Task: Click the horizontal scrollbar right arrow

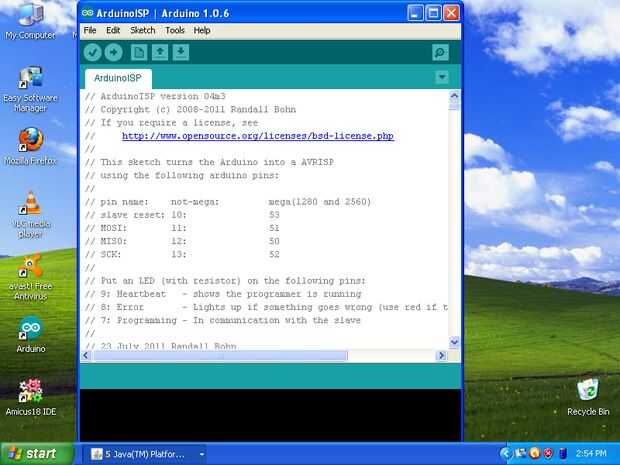Action: [442, 355]
